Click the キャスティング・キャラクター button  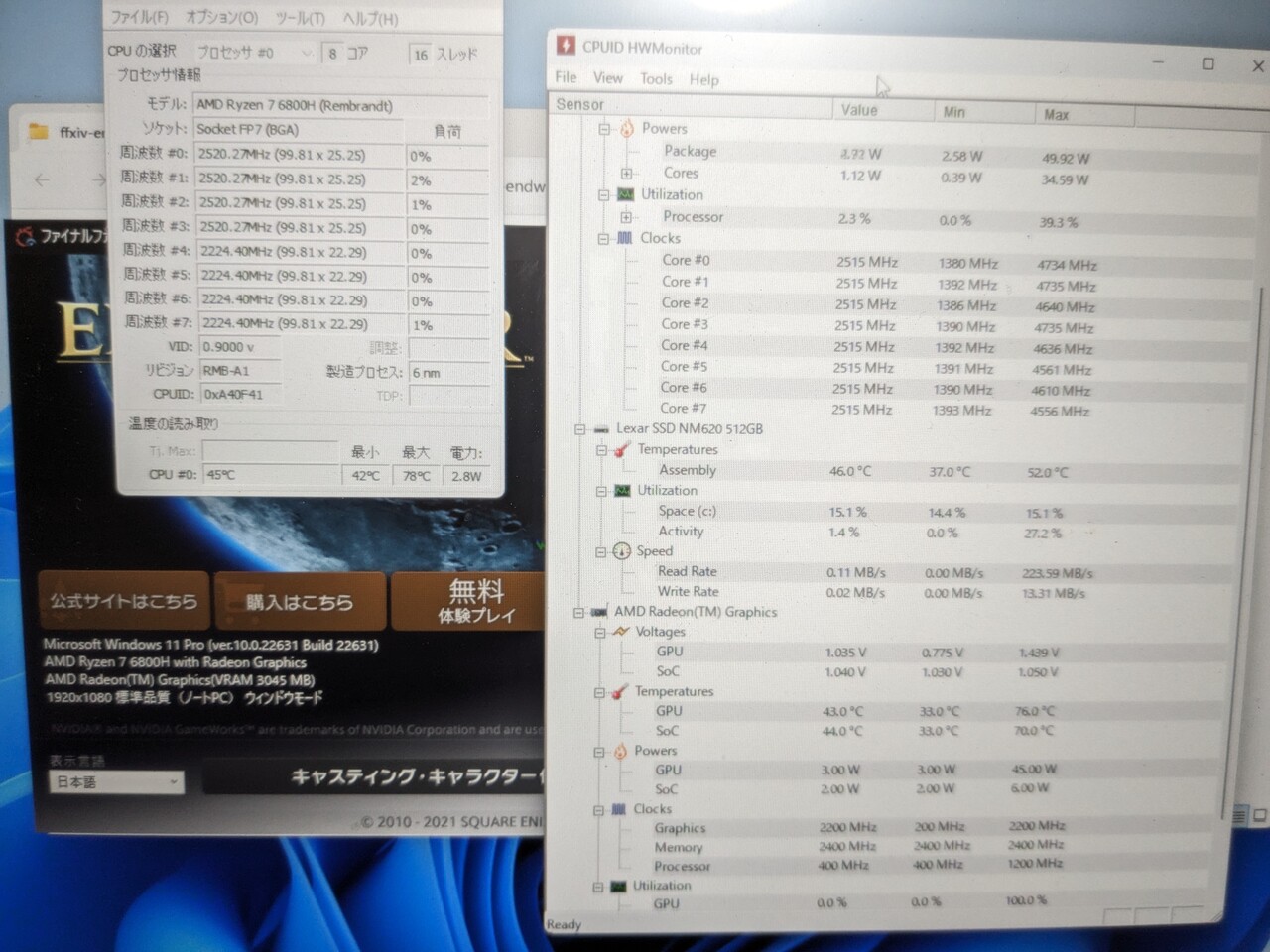point(374,776)
